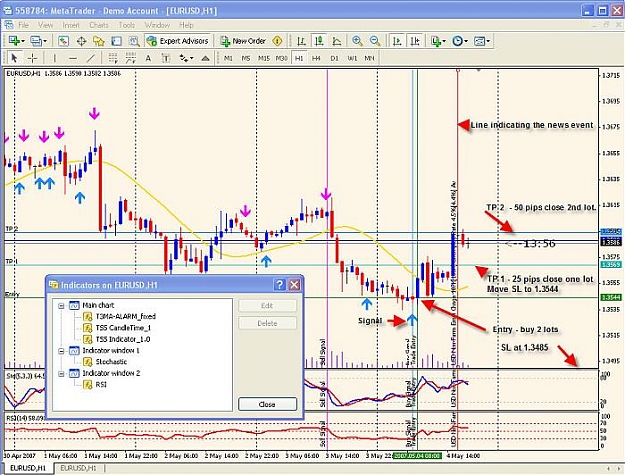The width and height of the screenshot is (625, 475).
Task: Switch chart to bar chart
Action: click(301, 41)
